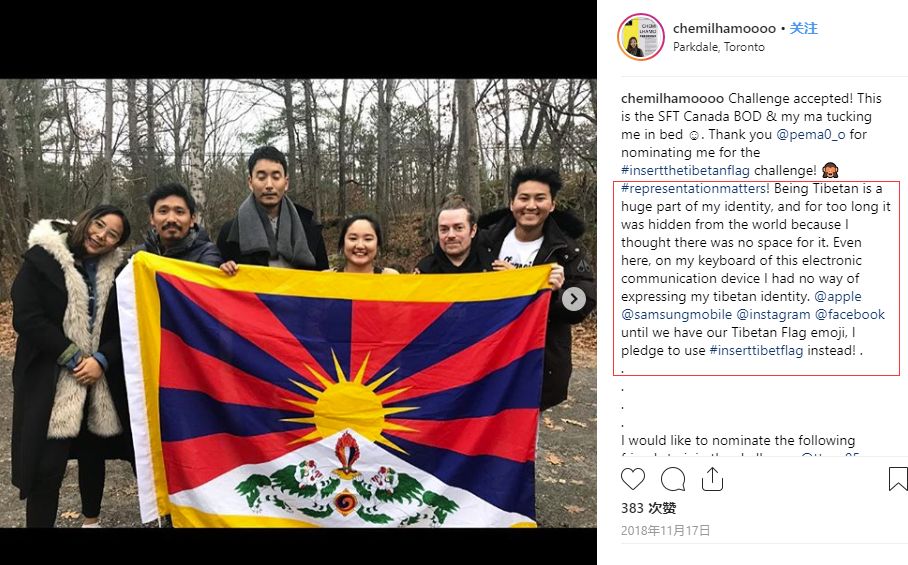
Task: View the 383 likes count
Action: click(x=649, y=508)
